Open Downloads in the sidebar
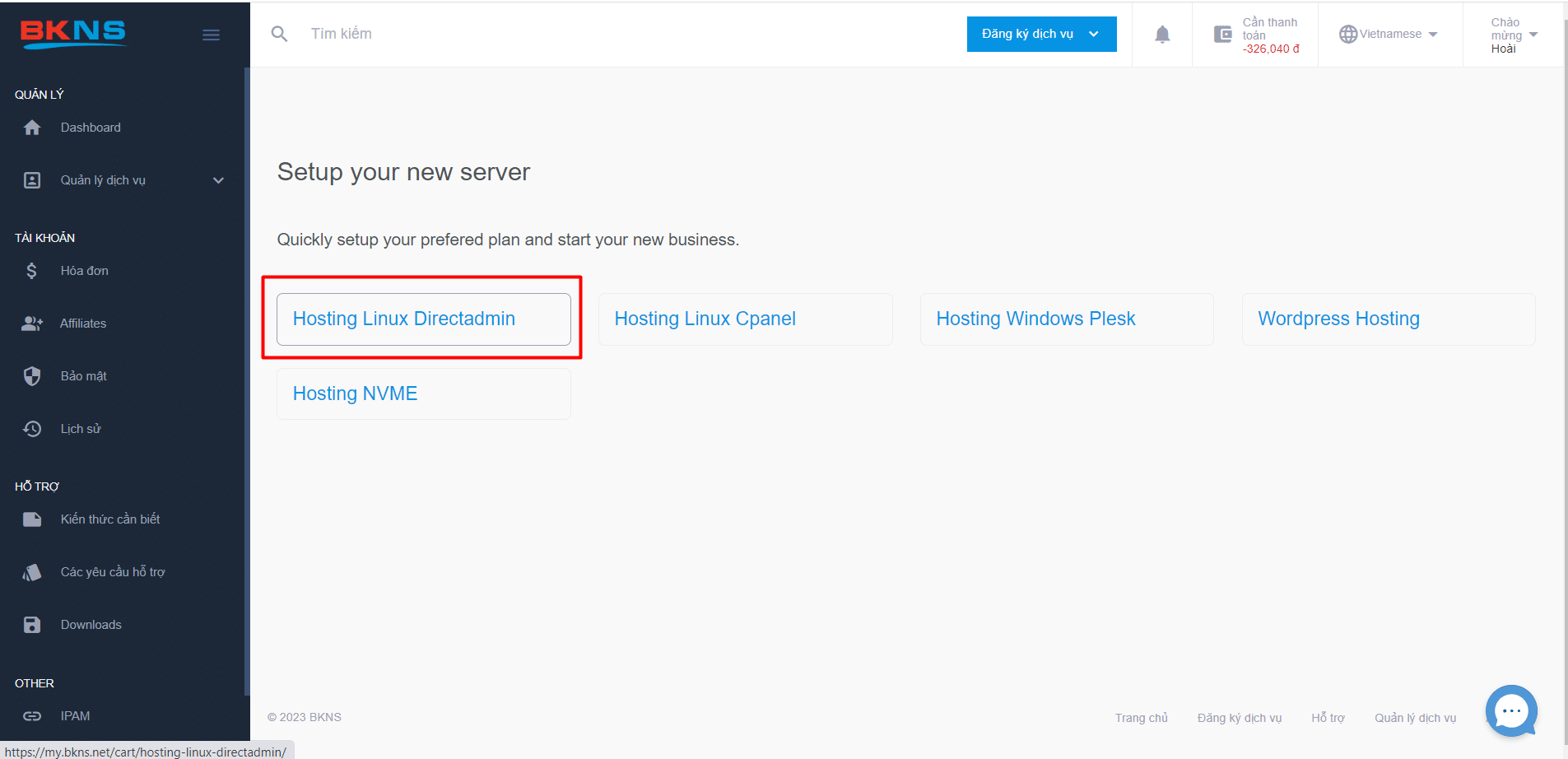Image resolution: width=1568 pixels, height=759 pixels. [x=91, y=625]
